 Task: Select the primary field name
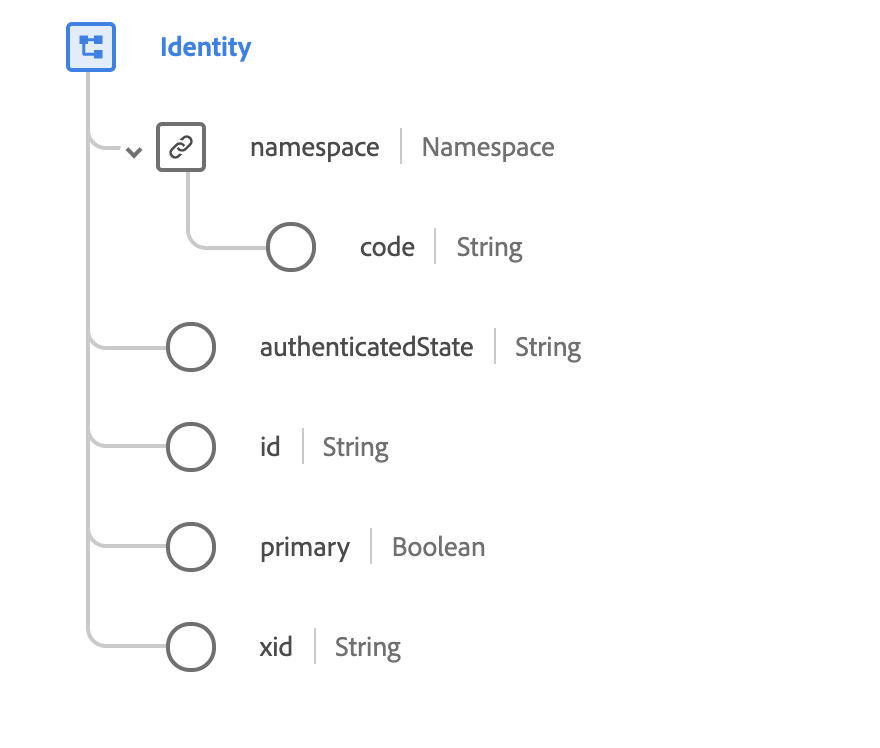click(x=305, y=547)
